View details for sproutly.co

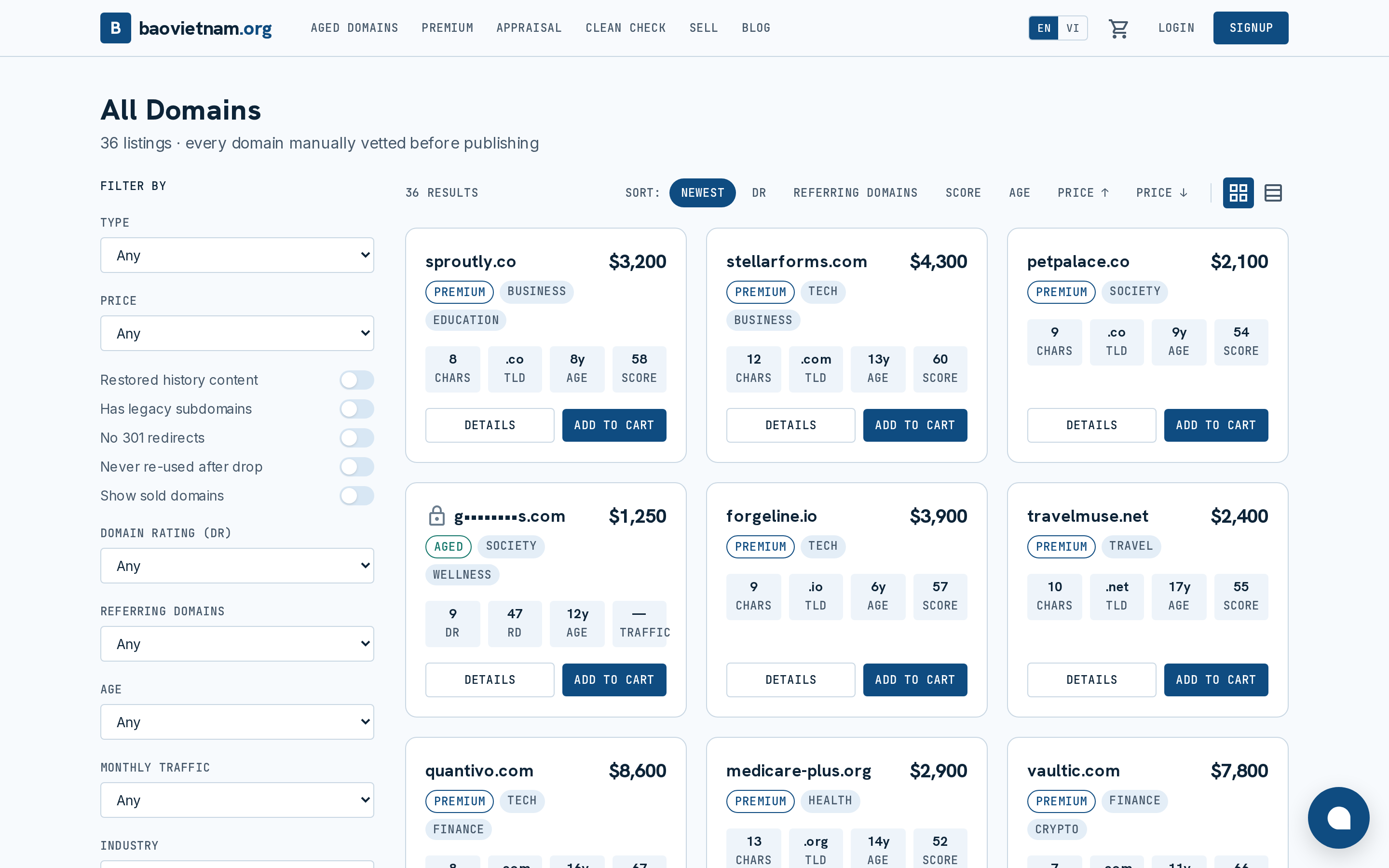pos(490,425)
